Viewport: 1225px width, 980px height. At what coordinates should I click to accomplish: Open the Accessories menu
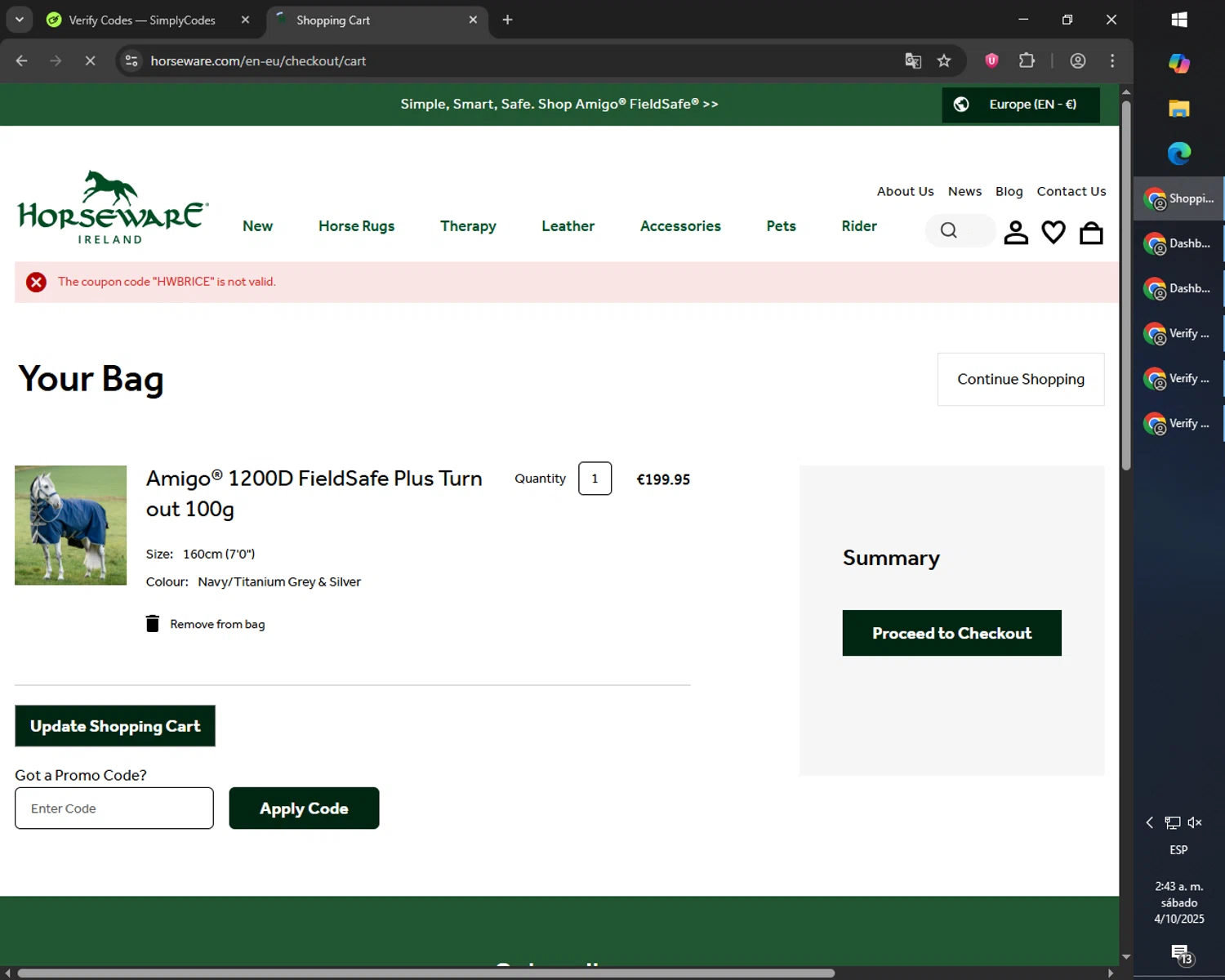(680, 226)
